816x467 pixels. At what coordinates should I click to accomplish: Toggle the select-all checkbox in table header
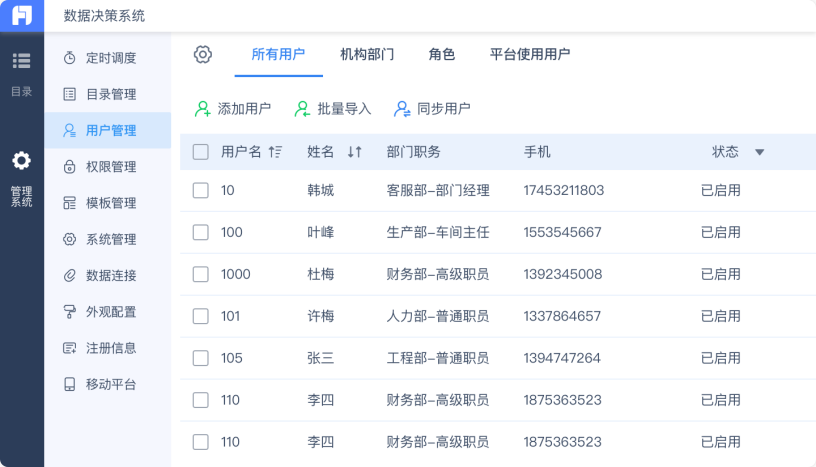pyautogui.click(x=201, y=152)
